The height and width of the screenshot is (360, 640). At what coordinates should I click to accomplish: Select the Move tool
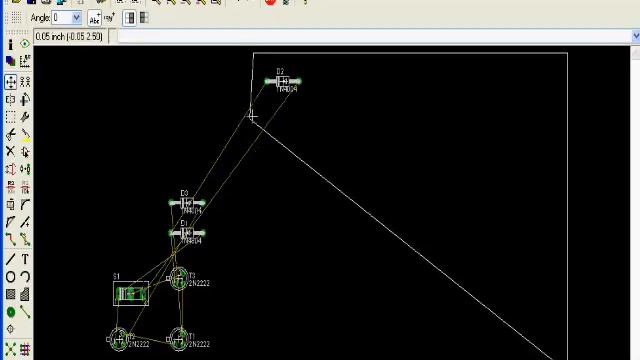pyautogui.click(x=10, y=82)
